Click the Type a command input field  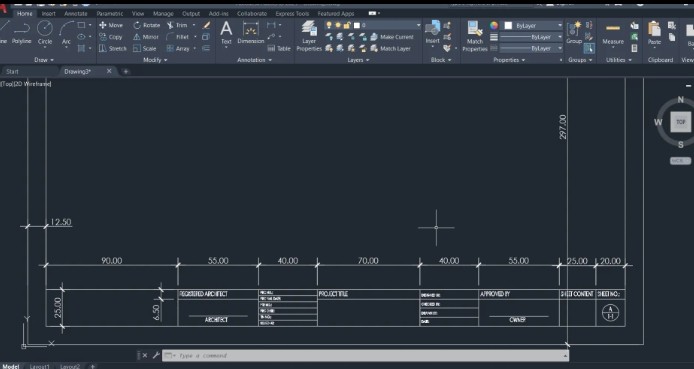click(x=365, y=355)
